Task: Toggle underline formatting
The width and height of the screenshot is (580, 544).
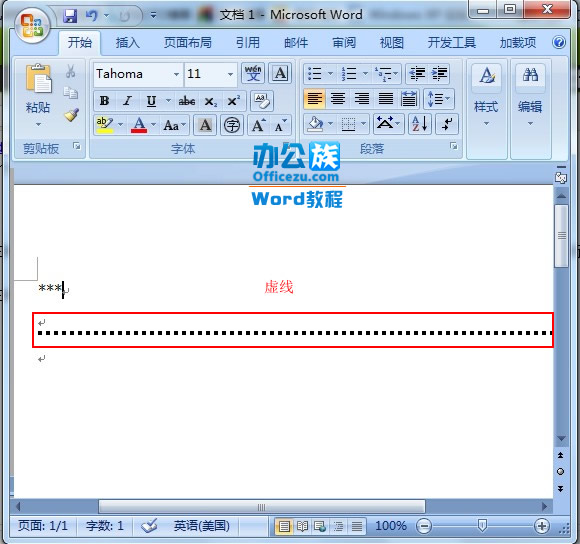Action: [x=151, y=101]
